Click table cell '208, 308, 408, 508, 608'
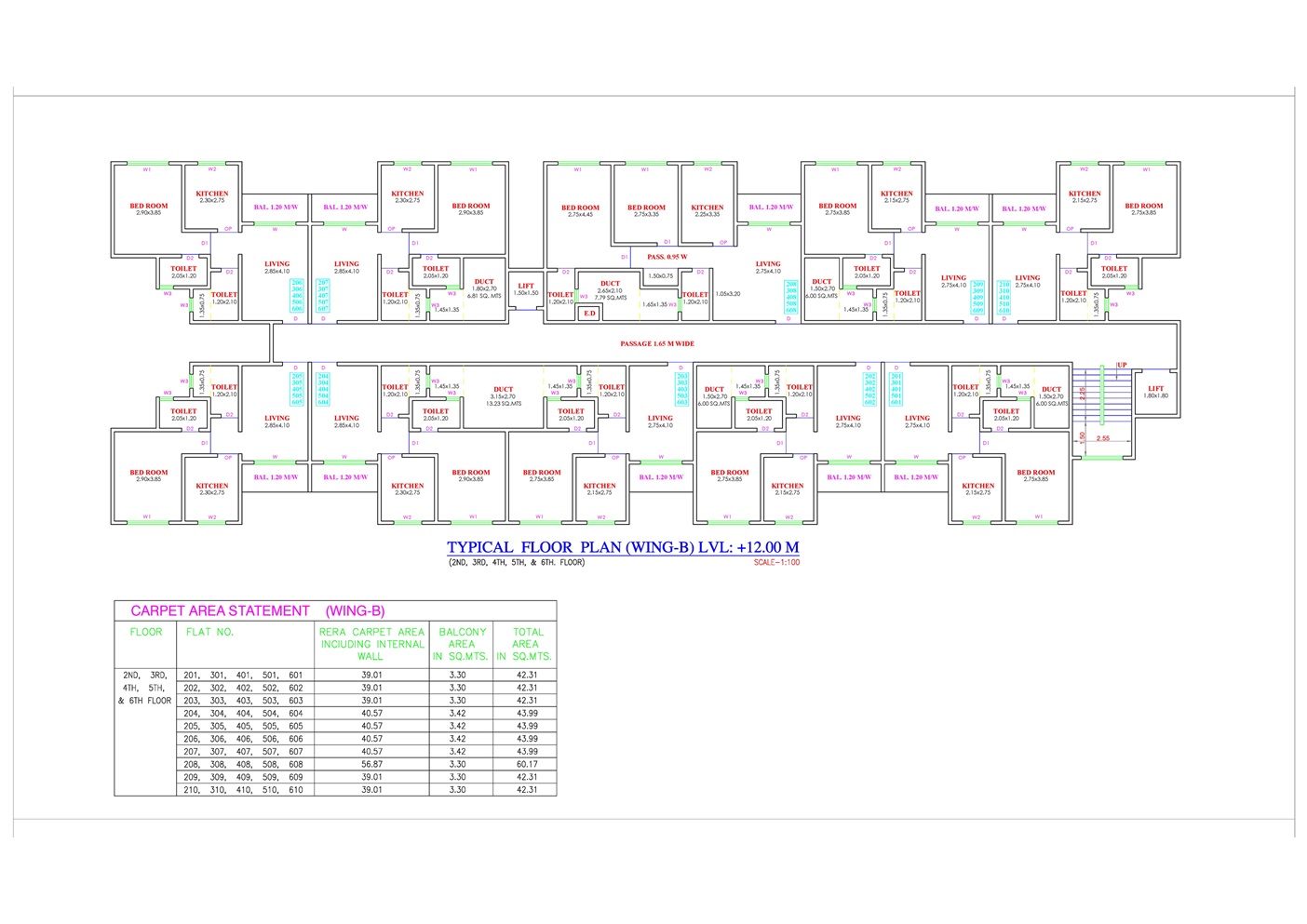1307x924 pixels. pyautogui.click(x=244, y=764)
